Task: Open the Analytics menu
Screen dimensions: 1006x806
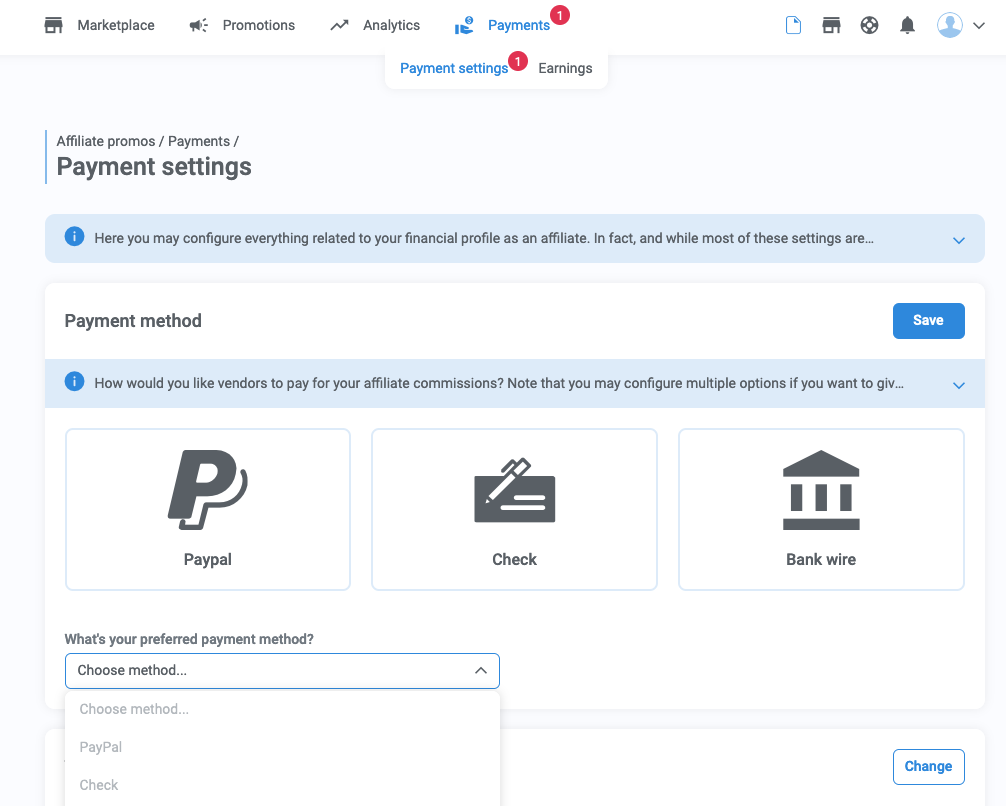Action: (x=375, y=26)
